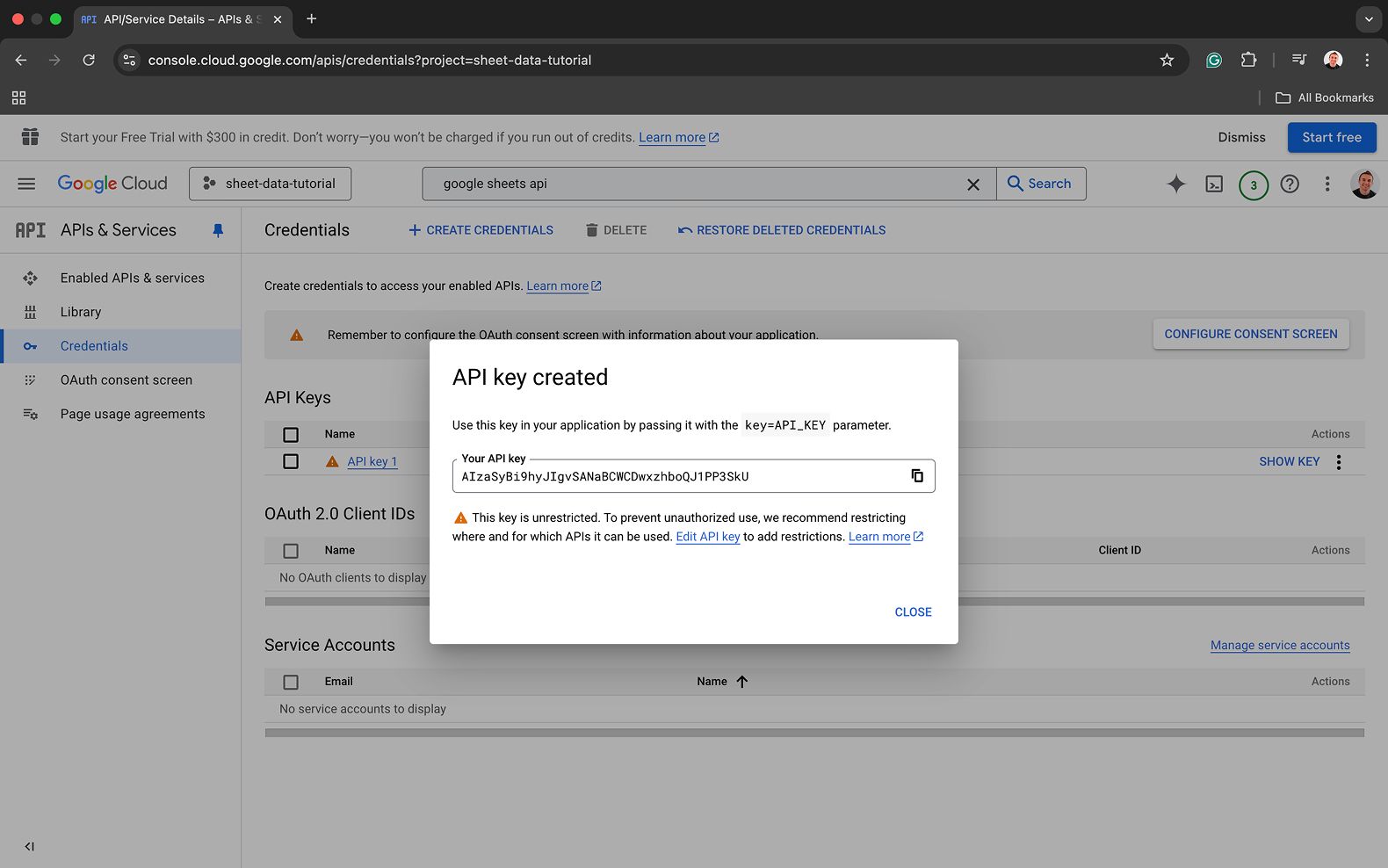Open actions menu for API key 1
Viewport: 1388px width, 868px height.
click(x=1339, y=462)
